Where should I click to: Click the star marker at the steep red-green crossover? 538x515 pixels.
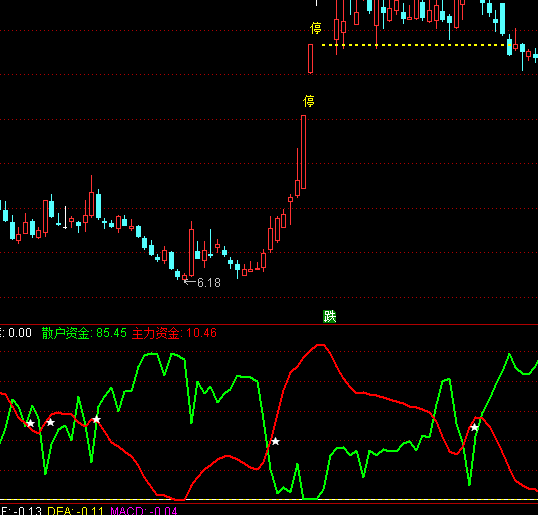(275, 442)
